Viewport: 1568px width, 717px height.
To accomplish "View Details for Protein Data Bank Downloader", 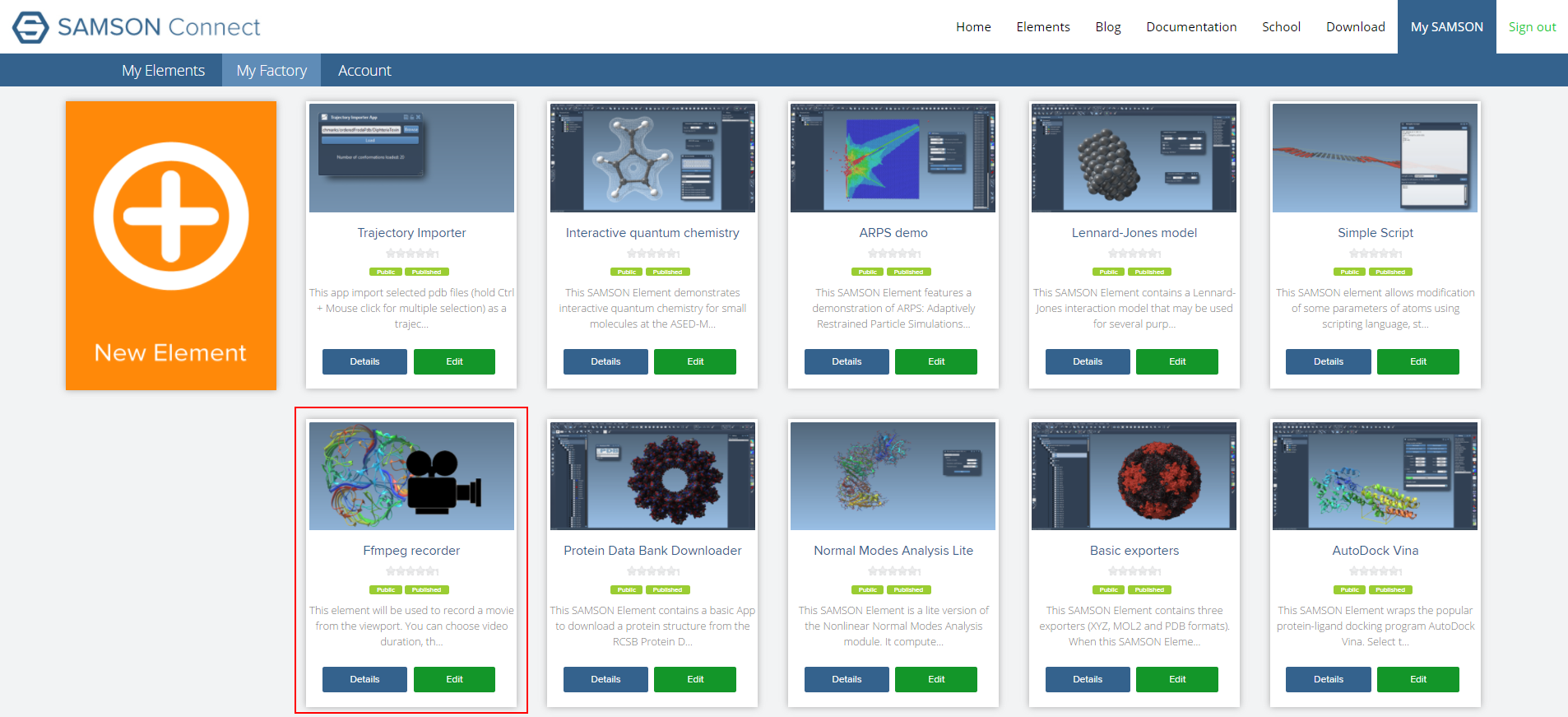I will [x=605, y=679].
